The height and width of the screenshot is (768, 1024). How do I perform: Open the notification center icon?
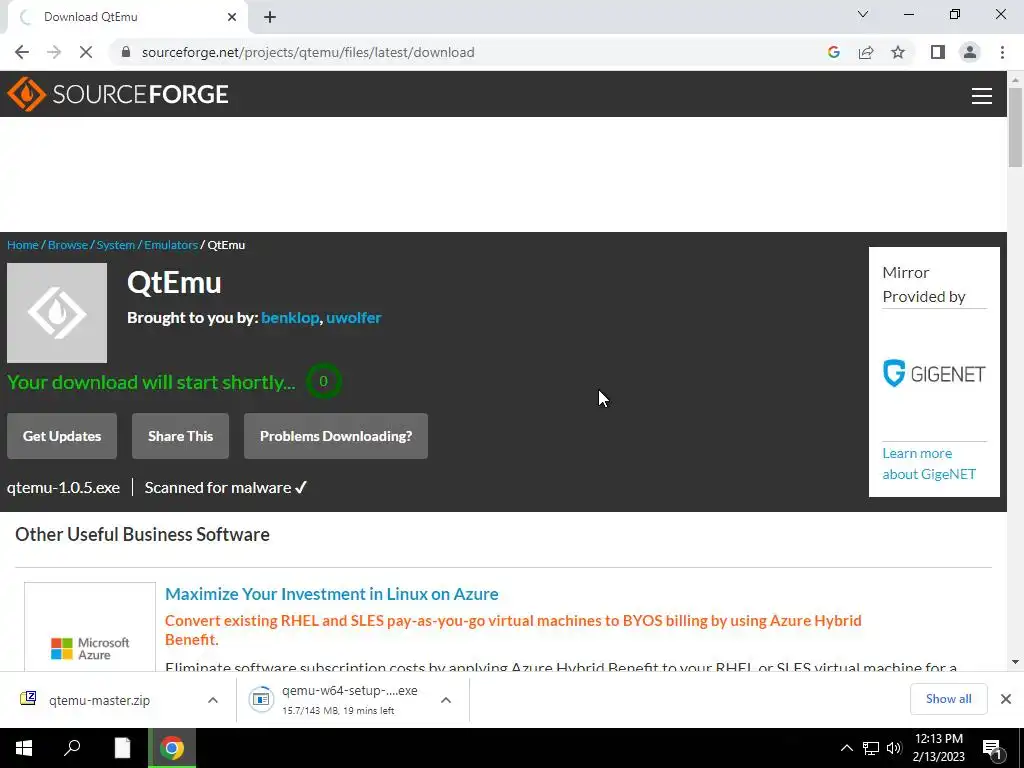(992, 749)
